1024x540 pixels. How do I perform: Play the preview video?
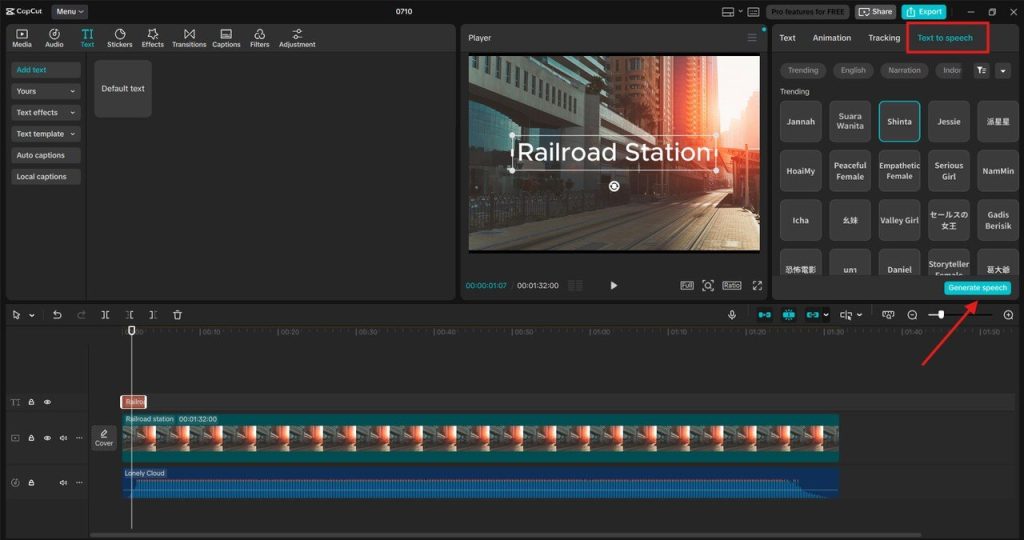click(x=613, y=285)
